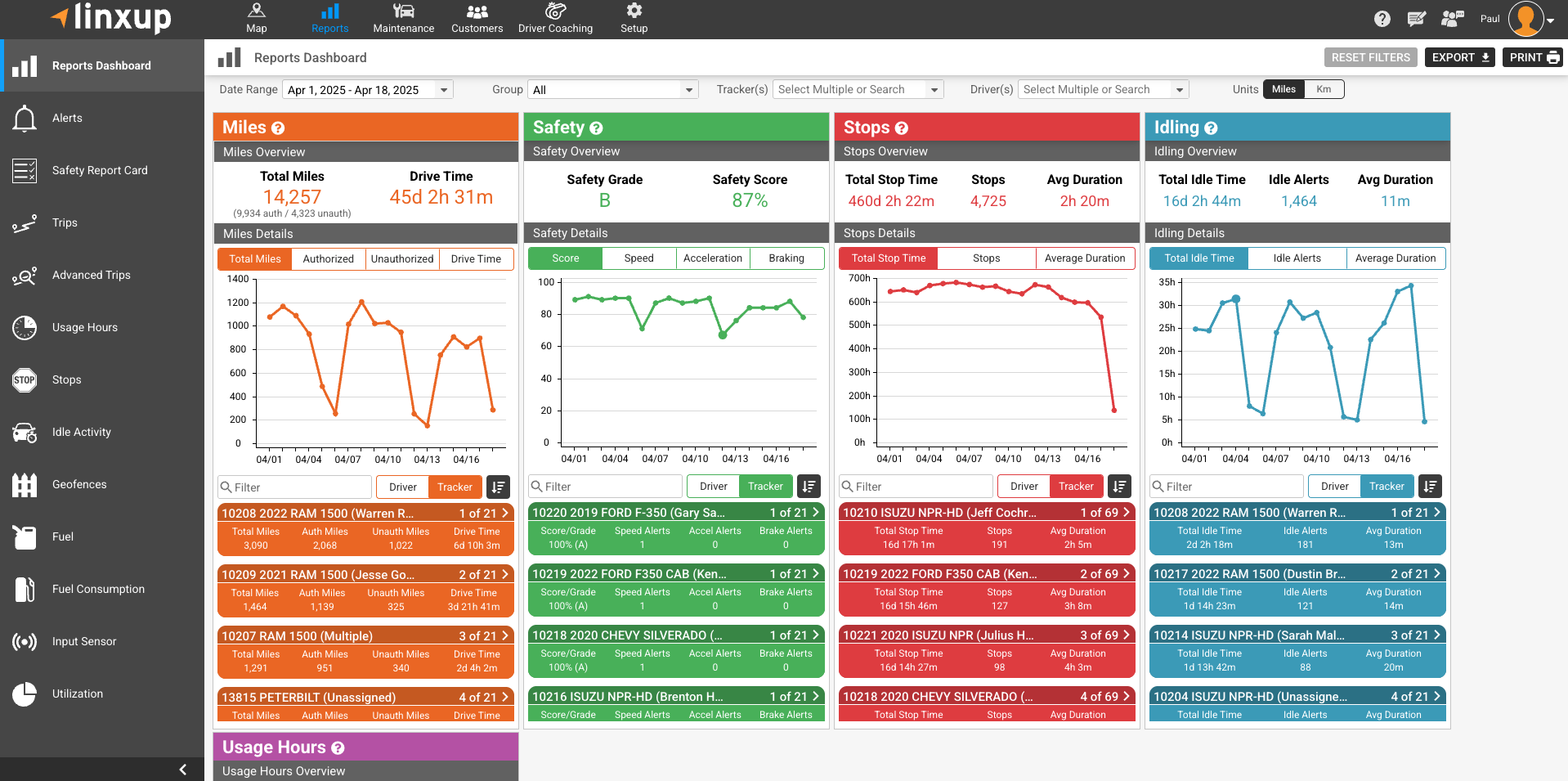Viewport: 1568px width, 781px height.
Task: Click the Setup gear icon
Action: click(x=634, y=11)
